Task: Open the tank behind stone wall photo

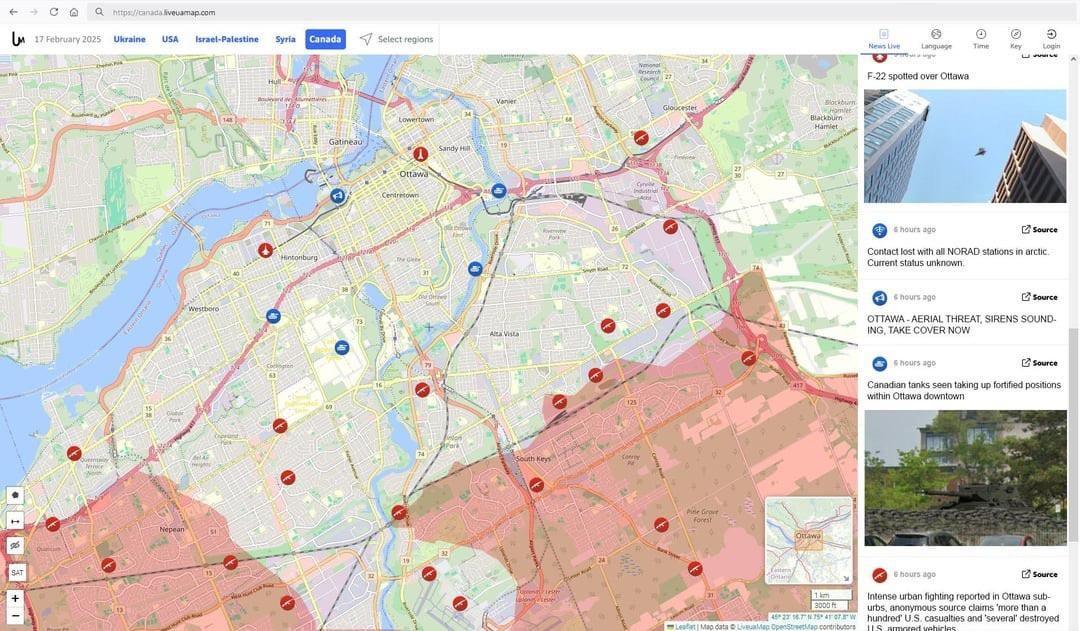Action: 965,478
